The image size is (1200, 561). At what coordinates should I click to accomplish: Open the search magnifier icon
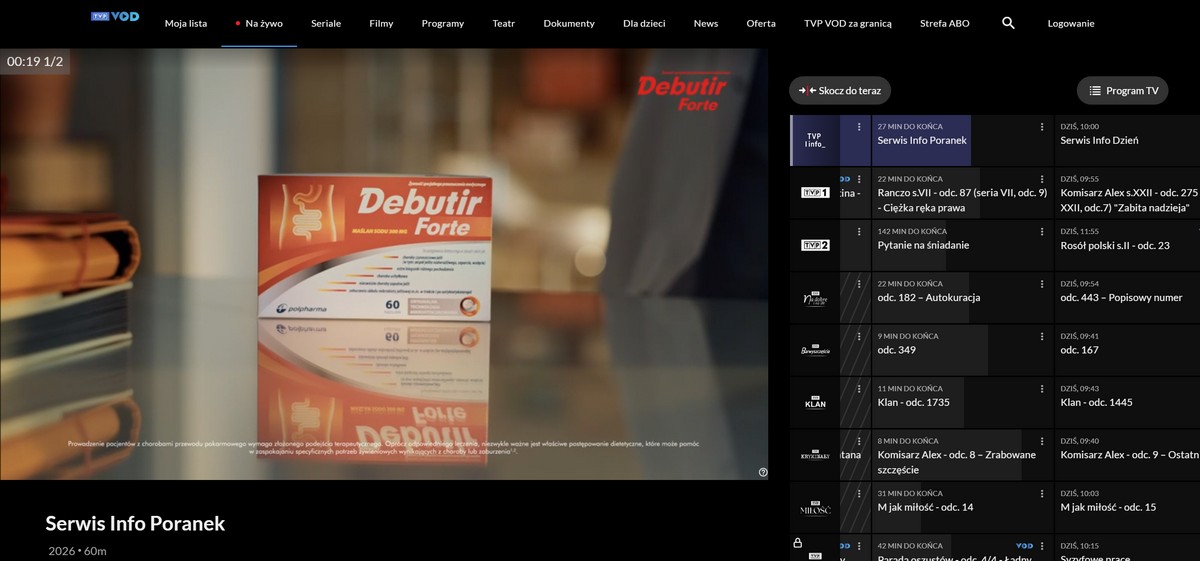click(x=1008, y=23)
